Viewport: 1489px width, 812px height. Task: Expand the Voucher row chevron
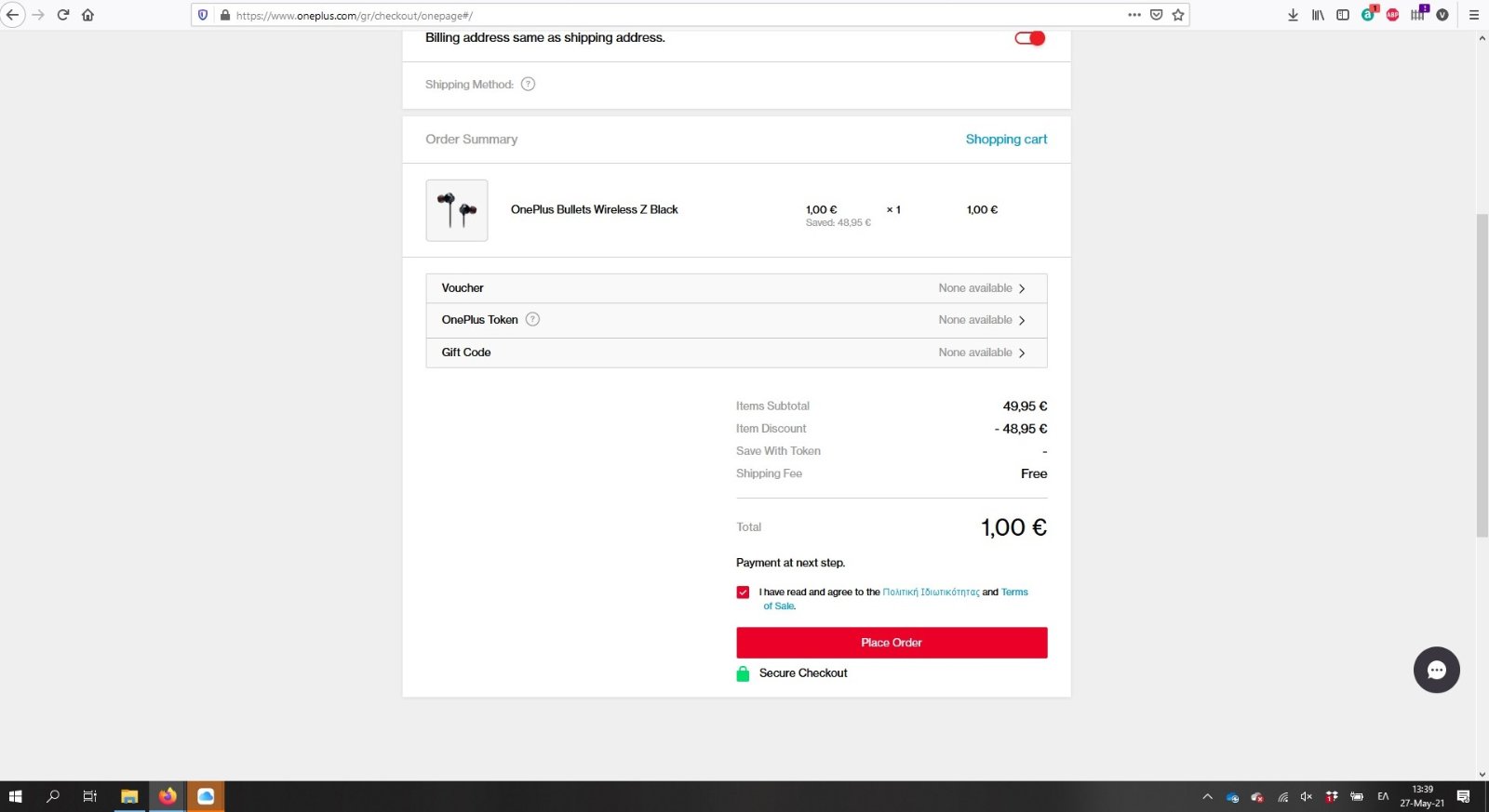tap(1022, 288)
